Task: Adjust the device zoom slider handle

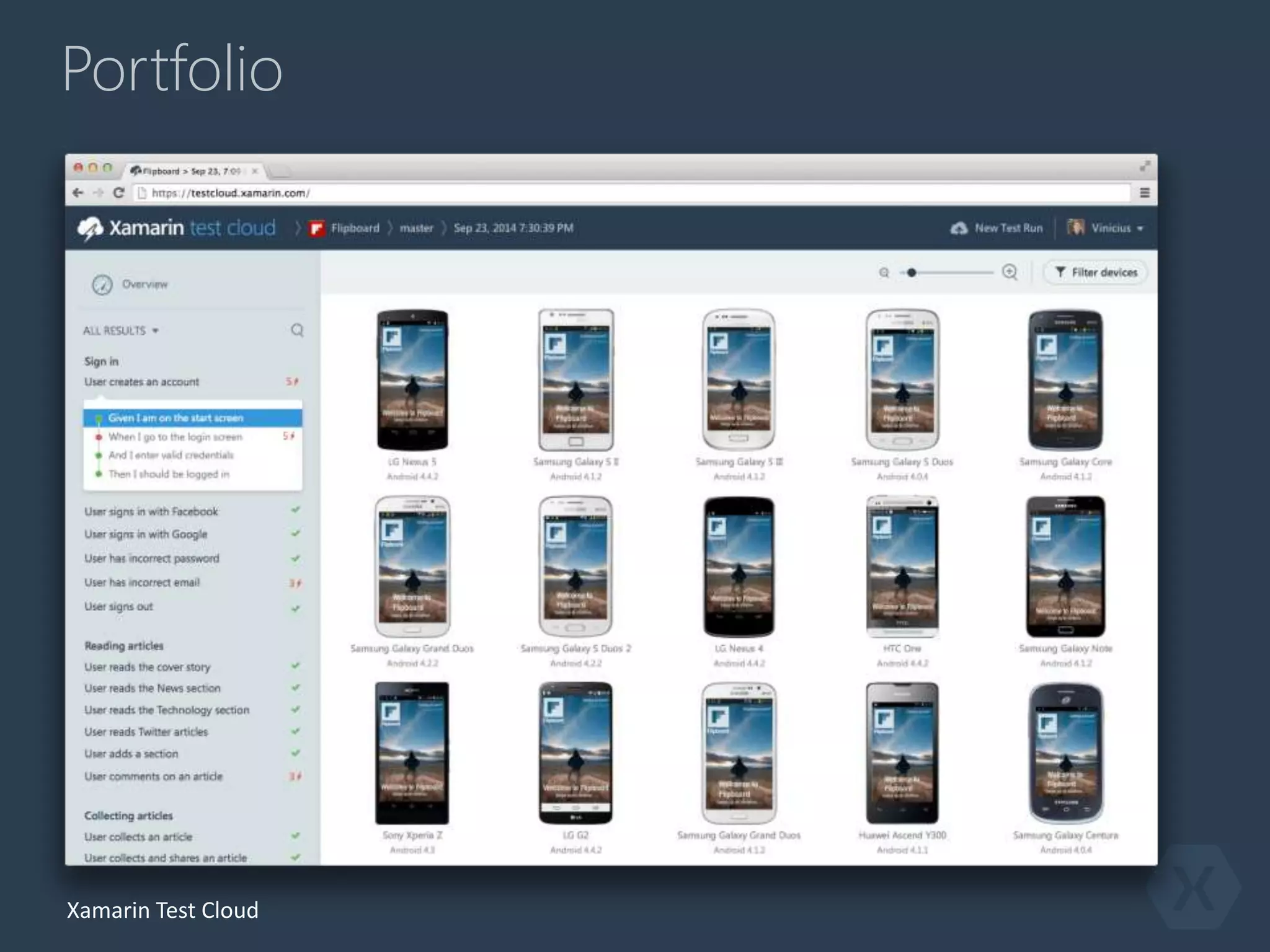Action: click(x=911, y=273)
